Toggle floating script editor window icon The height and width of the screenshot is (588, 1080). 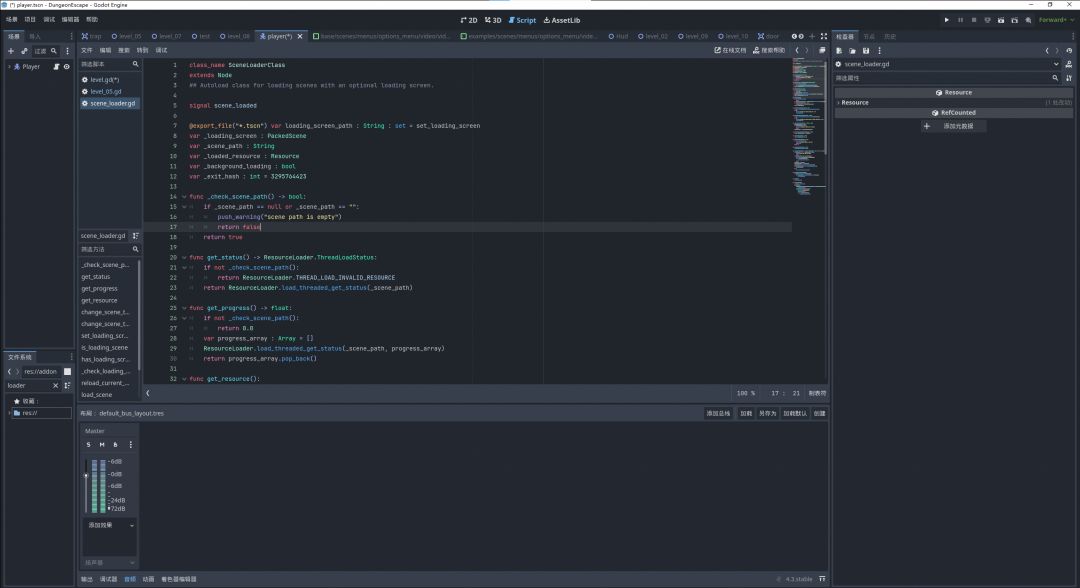(822, 50)
